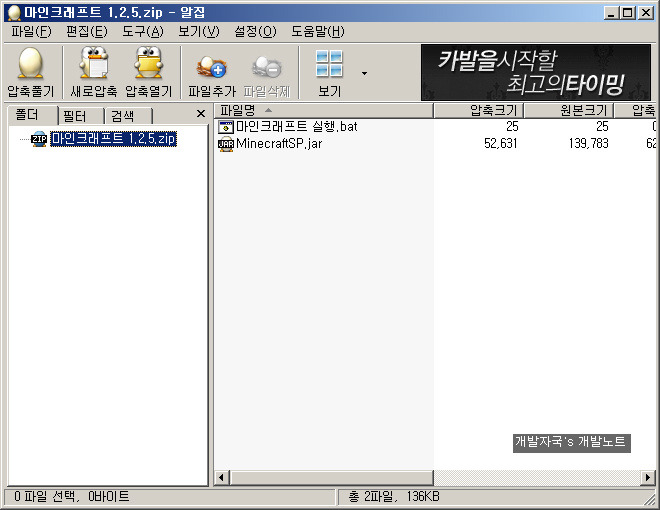Click the 알집 egg icon in title bar

pyautogui.click(x=14, y=13)
